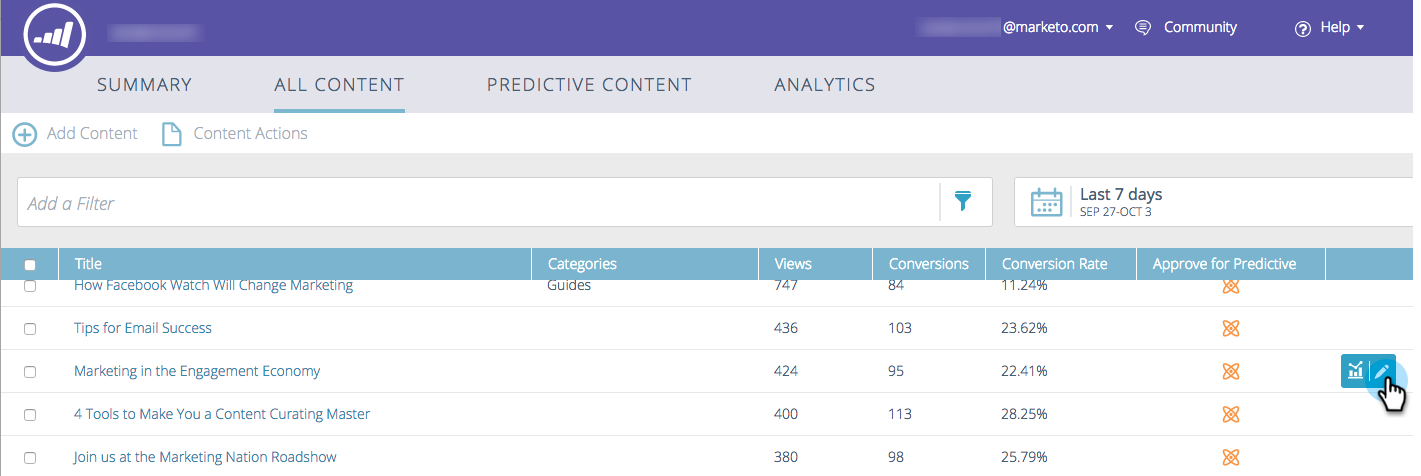
Task: Click the pencil edit icon
Action: point(1383,371)
